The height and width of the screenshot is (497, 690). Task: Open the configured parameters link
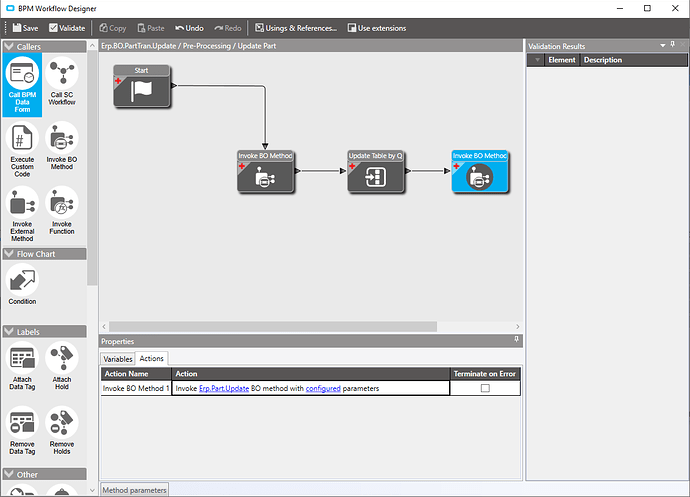(x=323, y=389)
